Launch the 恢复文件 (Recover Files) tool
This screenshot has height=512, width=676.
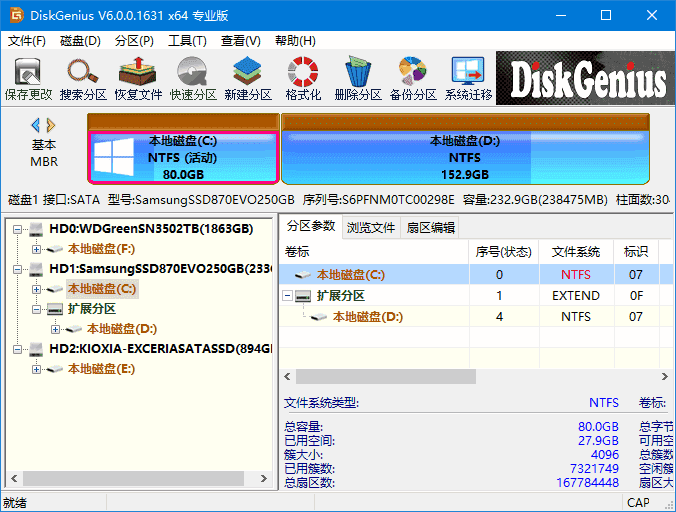[x=137, y=78]
